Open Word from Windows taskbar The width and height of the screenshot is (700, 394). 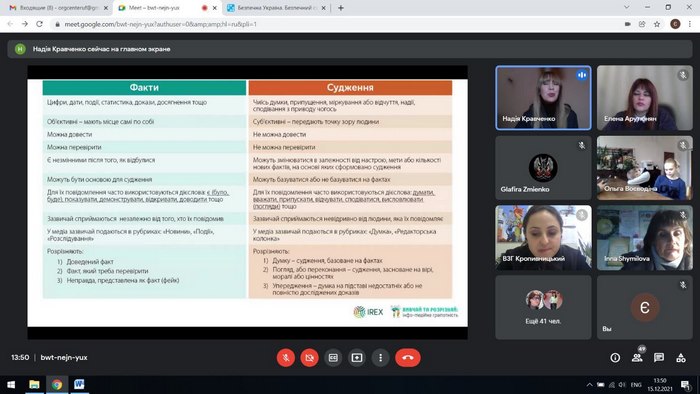79,385
